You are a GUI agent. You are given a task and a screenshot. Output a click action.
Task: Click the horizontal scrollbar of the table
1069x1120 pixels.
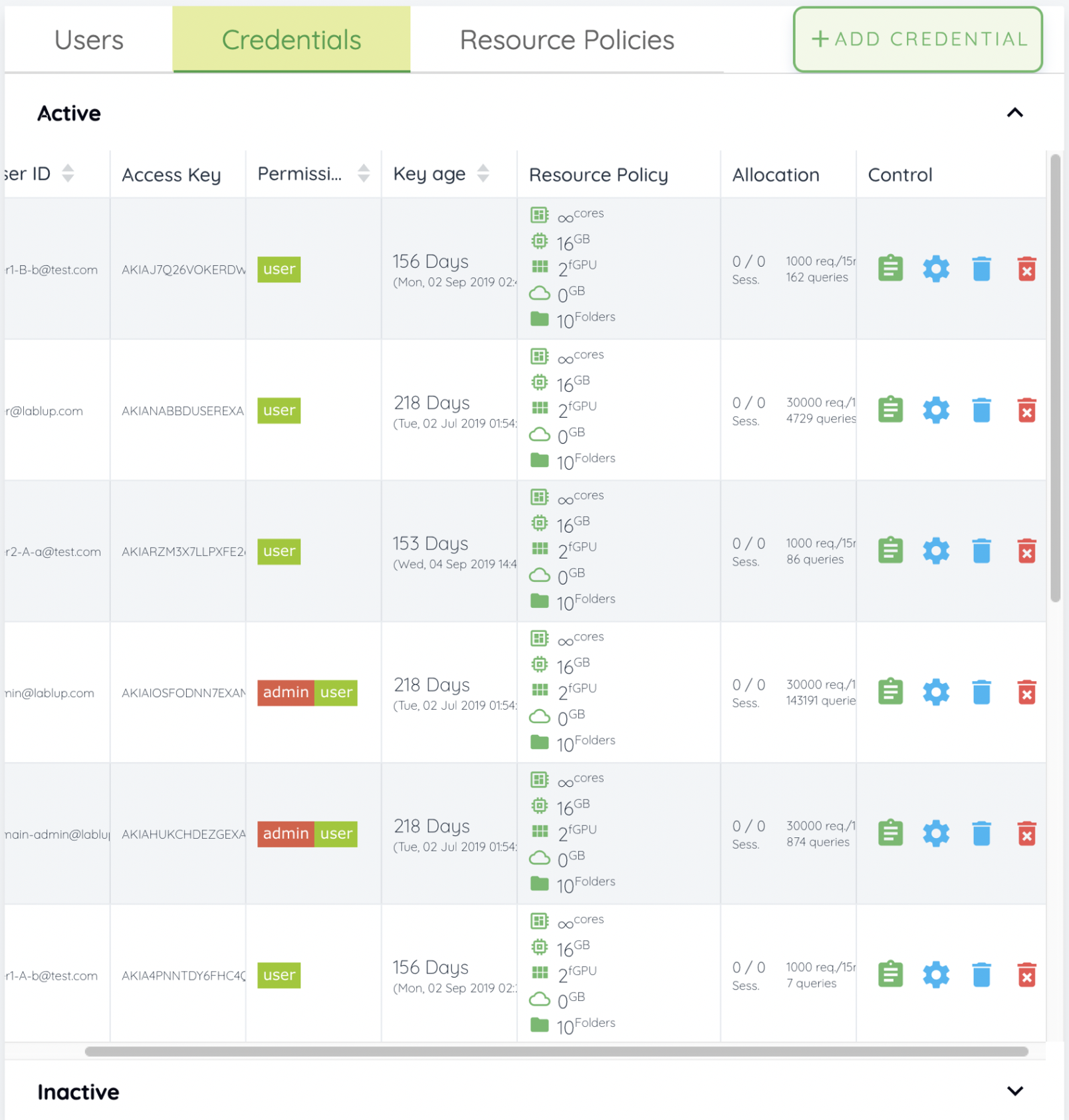coord(556,1051)
